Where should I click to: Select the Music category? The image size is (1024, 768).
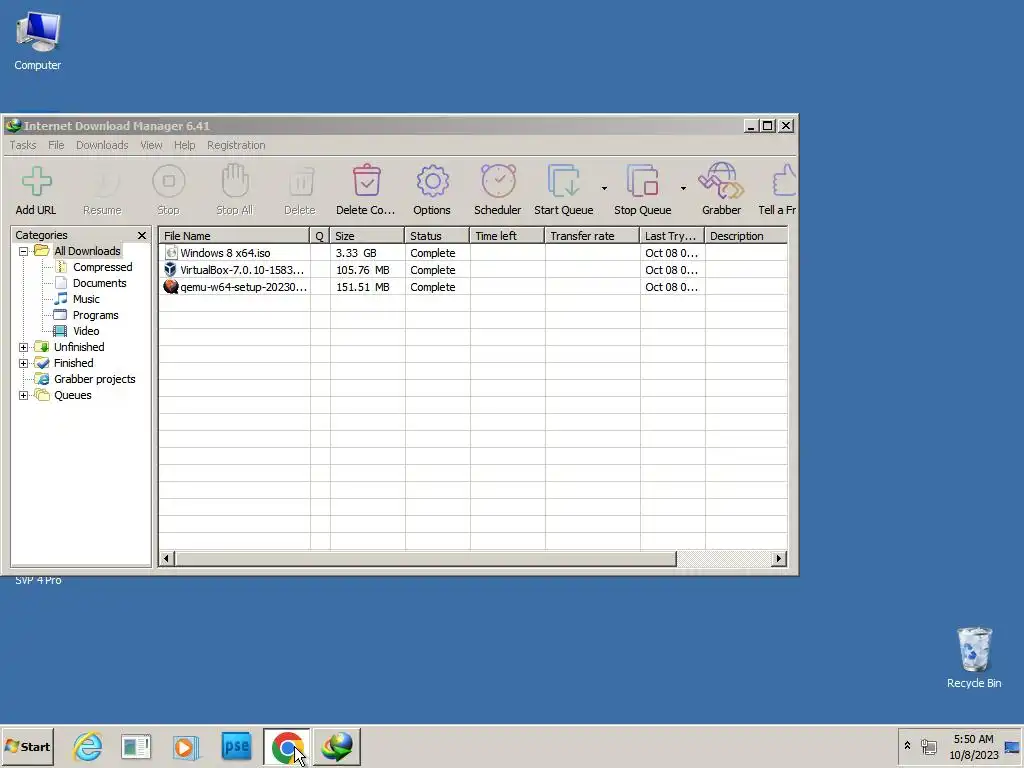coord(86,299)
